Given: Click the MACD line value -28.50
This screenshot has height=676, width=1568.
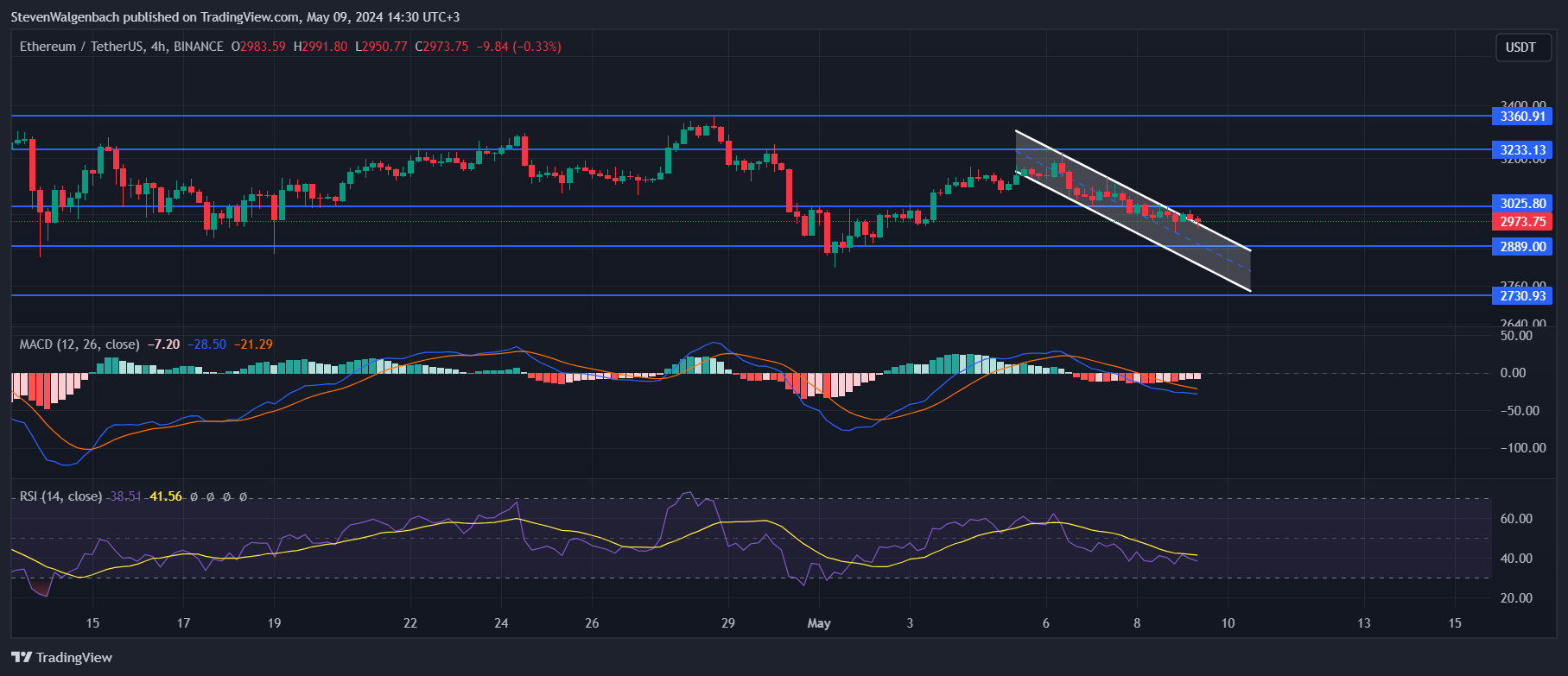Looking at the screenshot, I should (207, 344).
